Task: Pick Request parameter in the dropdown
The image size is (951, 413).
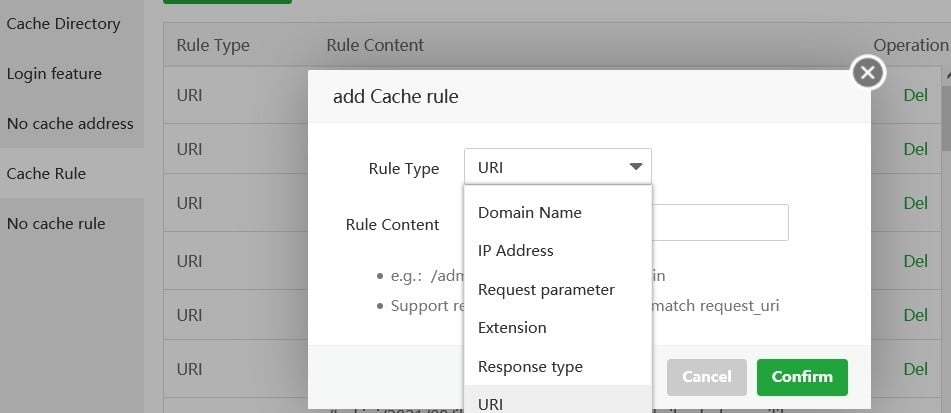Action: coord(546,289)
